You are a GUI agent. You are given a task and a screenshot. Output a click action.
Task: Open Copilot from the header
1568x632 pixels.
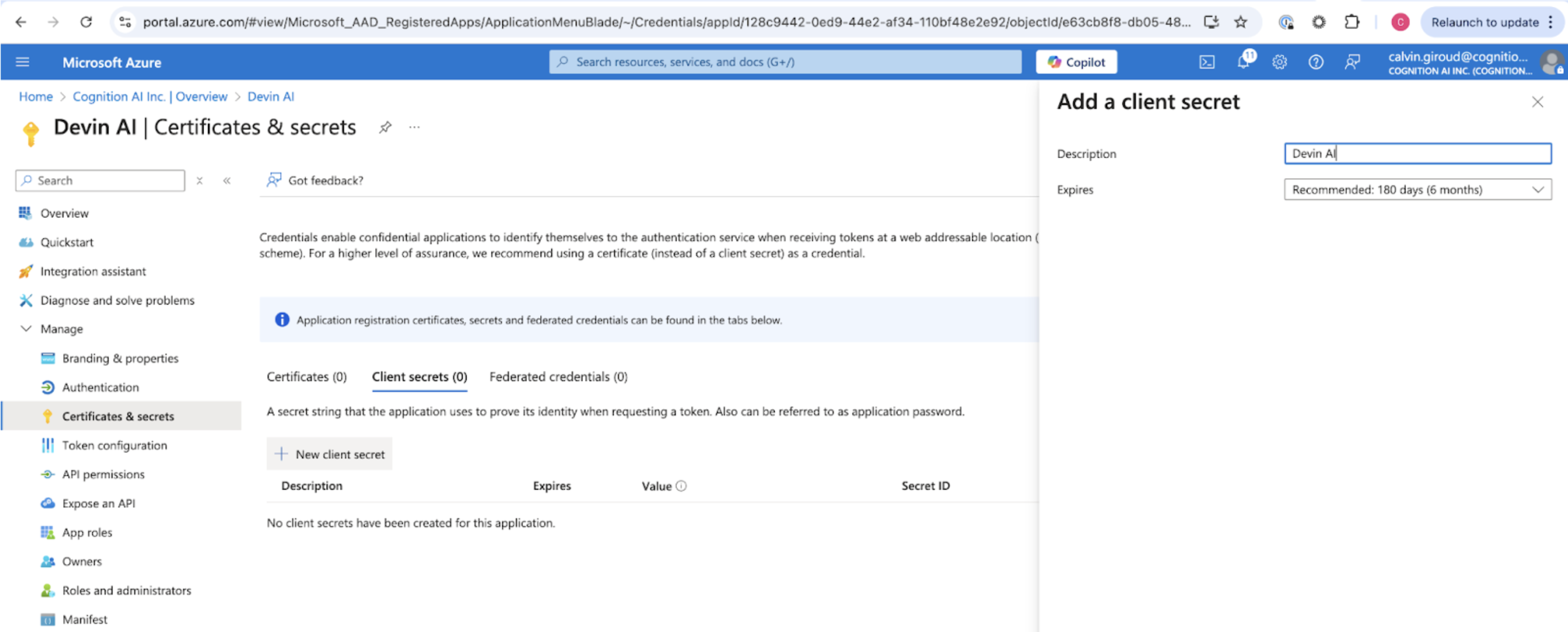[1076, 62]
